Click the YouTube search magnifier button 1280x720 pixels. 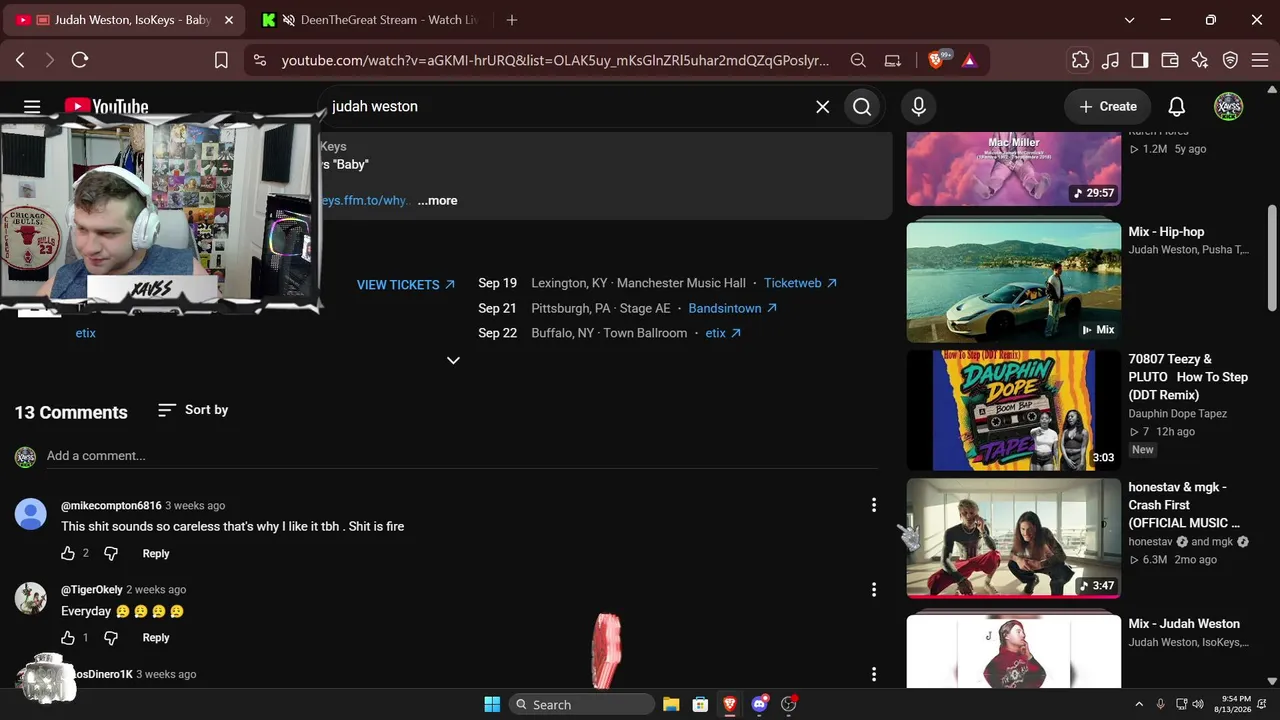[862, 107]
